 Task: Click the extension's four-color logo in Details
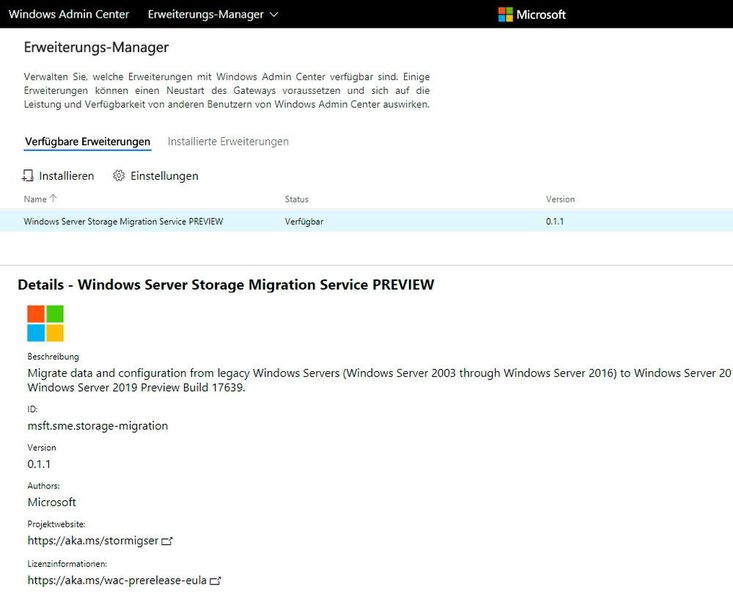point(45,323)
